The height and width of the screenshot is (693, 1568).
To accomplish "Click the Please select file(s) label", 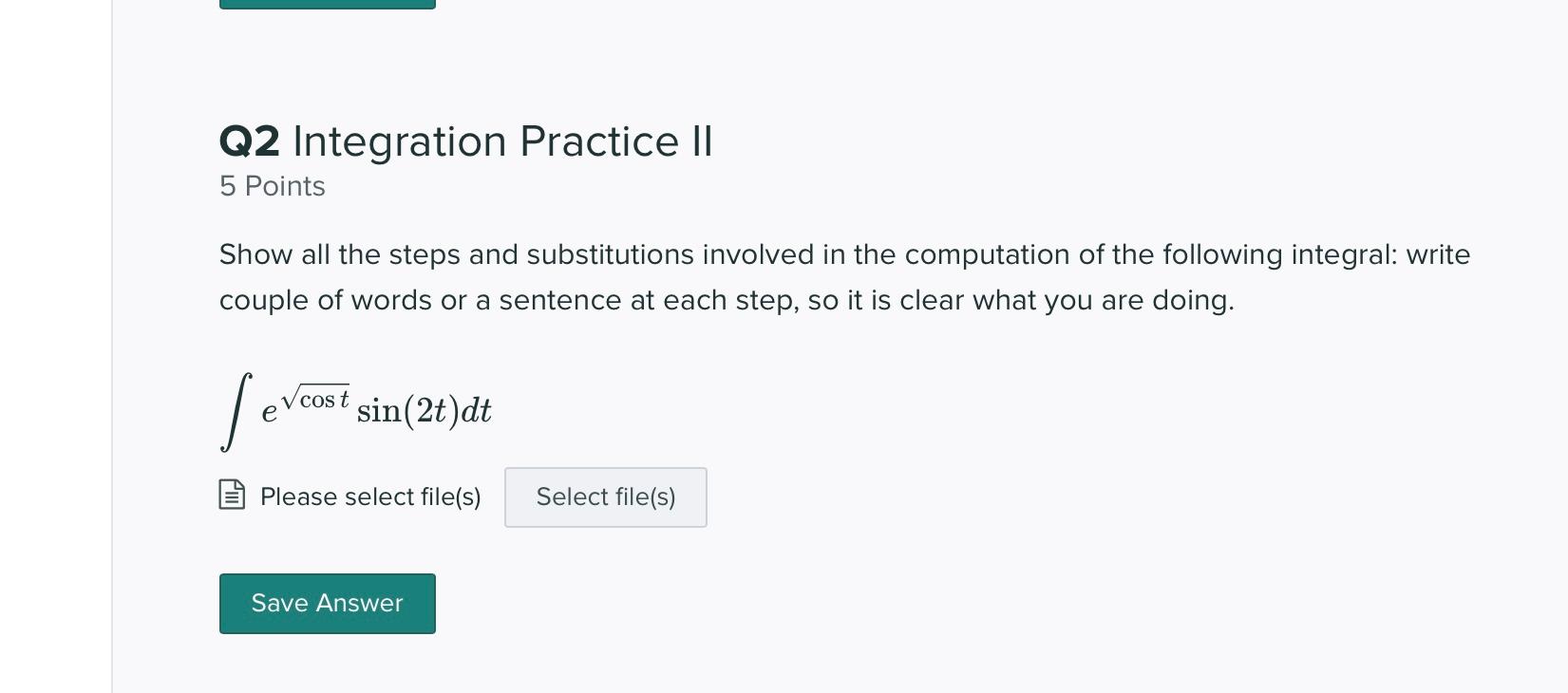I will tap(370, 496).
